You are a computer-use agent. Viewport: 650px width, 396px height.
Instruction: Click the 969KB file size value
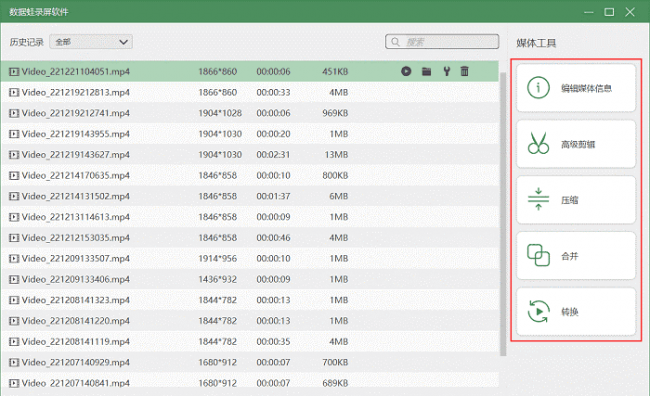[x=335, y=113]
